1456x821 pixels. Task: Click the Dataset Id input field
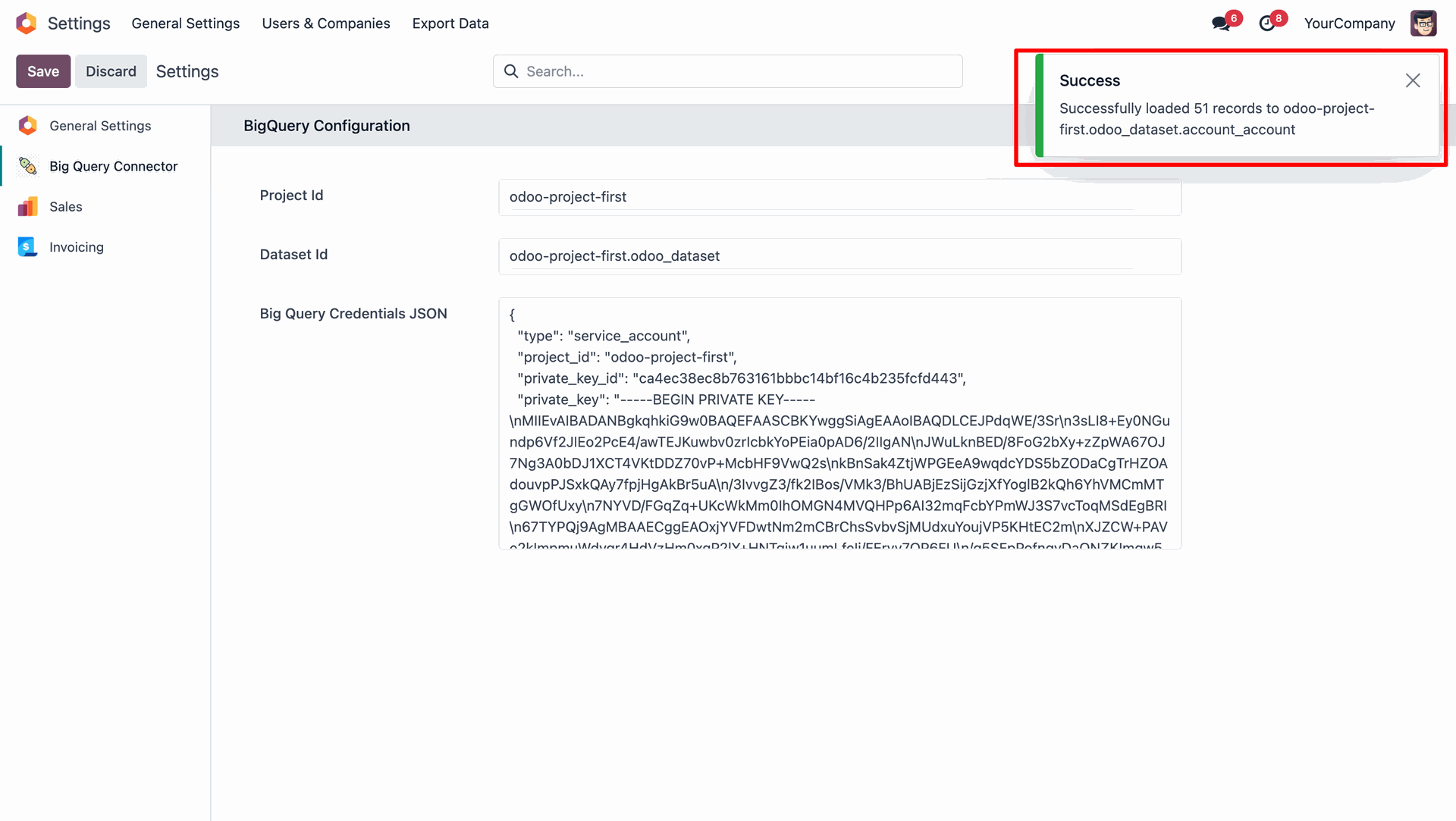[839, 256]
